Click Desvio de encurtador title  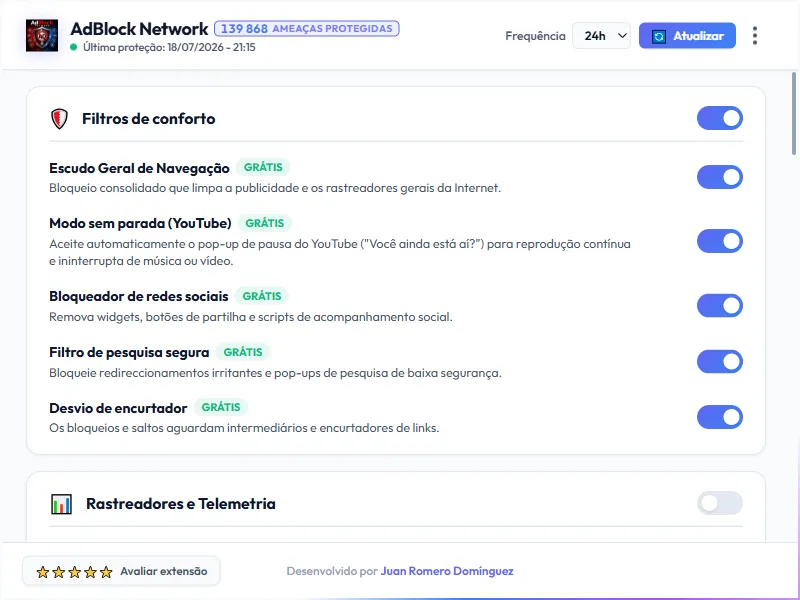tap(118, 408)
